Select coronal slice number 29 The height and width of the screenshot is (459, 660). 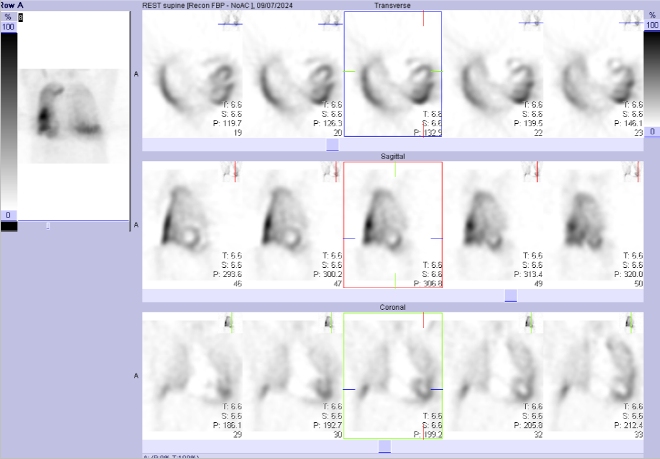193,376
